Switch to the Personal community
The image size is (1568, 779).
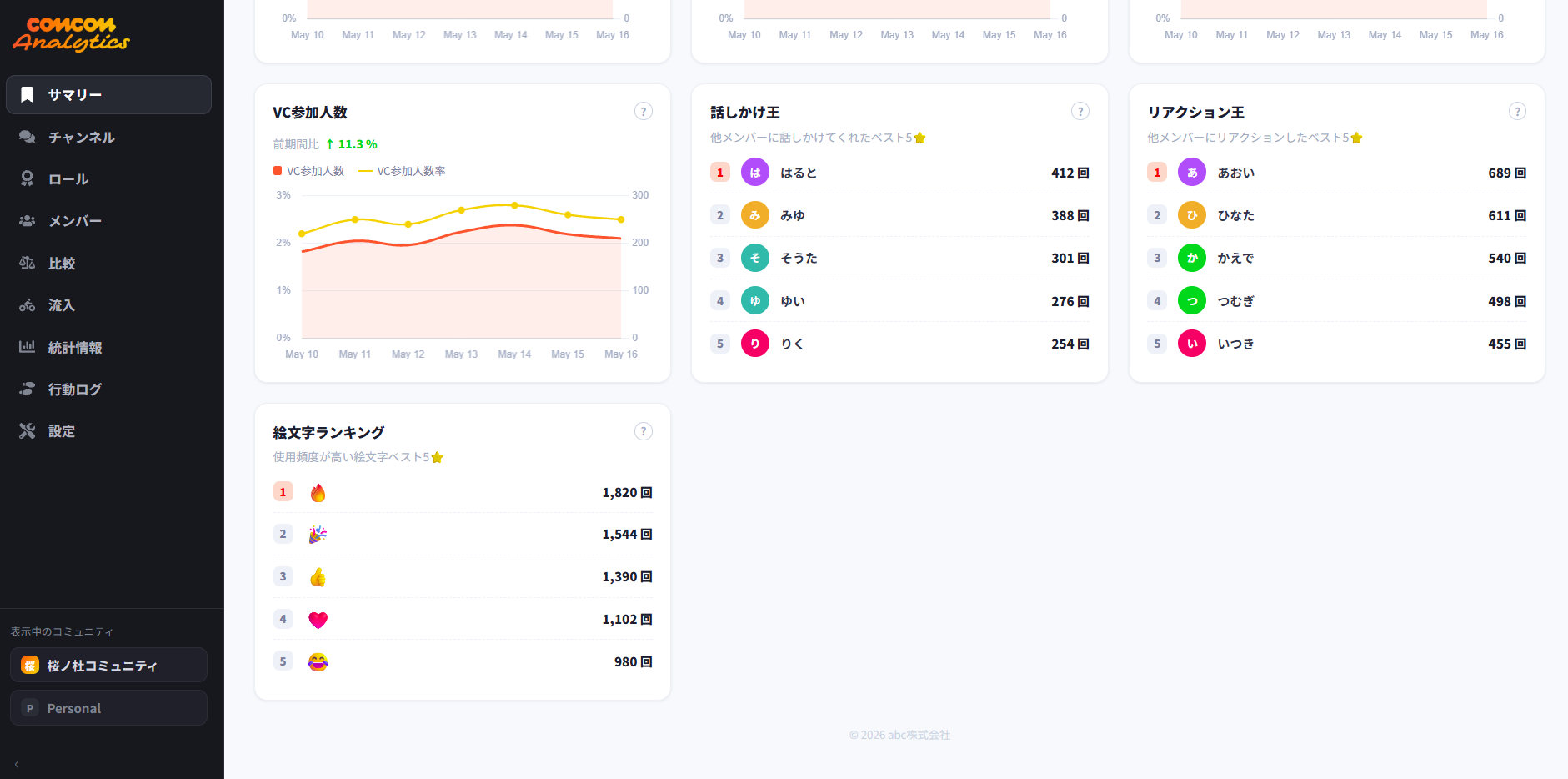pyautogui.click(x=108, y=708)
